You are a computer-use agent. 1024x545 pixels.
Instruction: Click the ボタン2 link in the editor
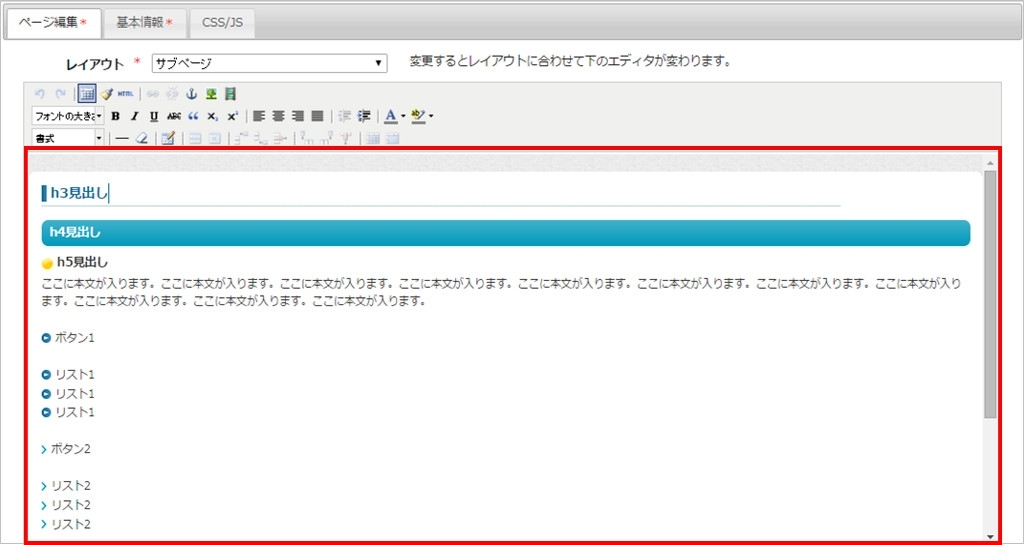pos(71,449)
